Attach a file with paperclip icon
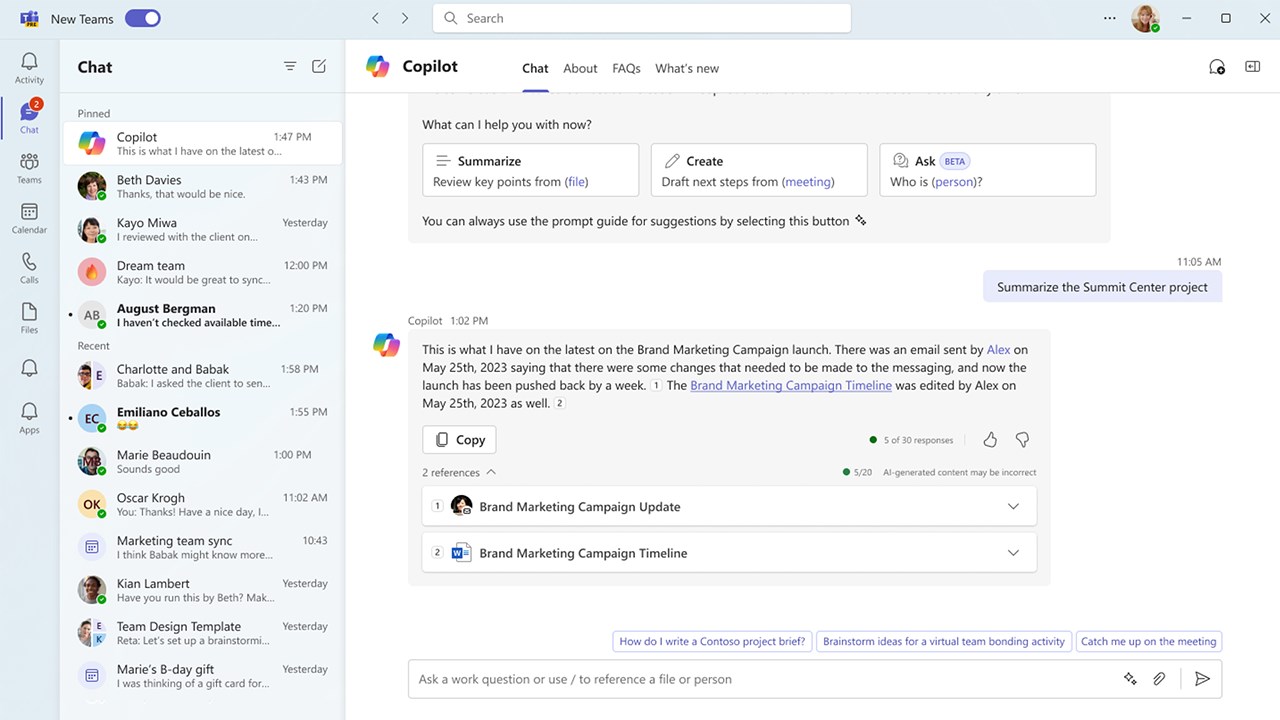This screenshot has height=720, width=1280. (1159, 679)
